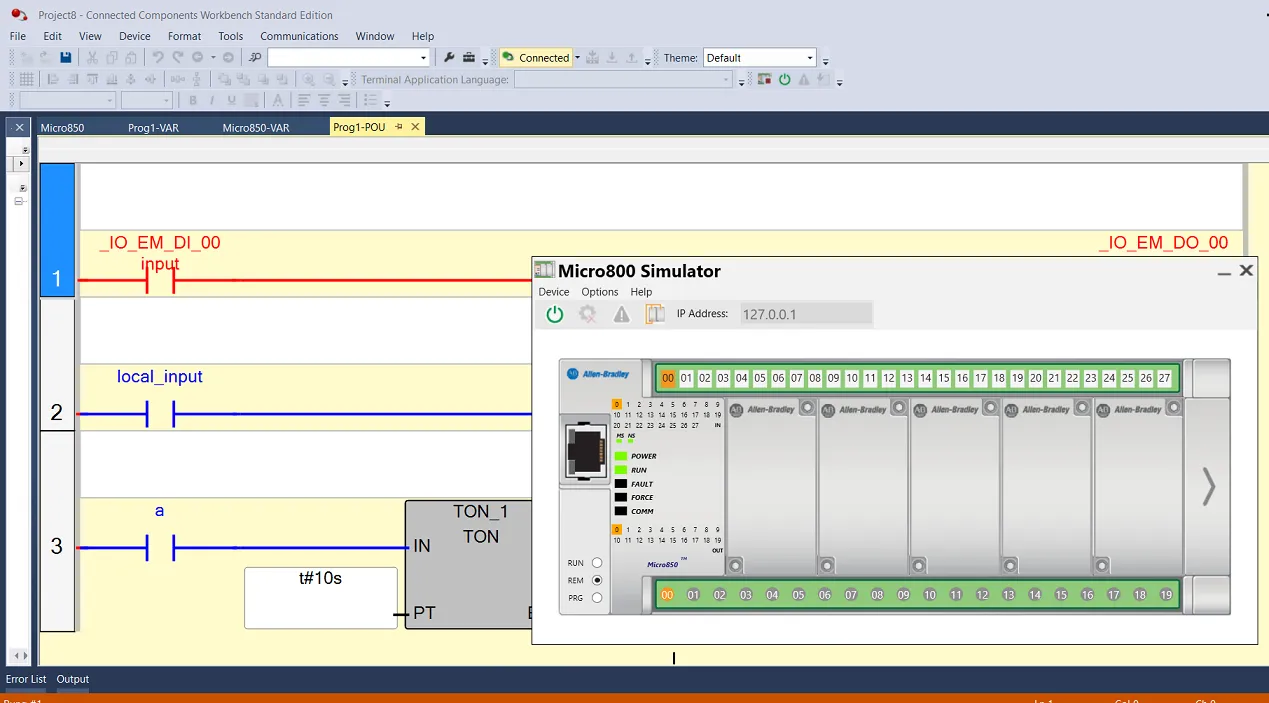
Task: Open the Device menu in Micro800 Simulator
Action: click(554, 292)
